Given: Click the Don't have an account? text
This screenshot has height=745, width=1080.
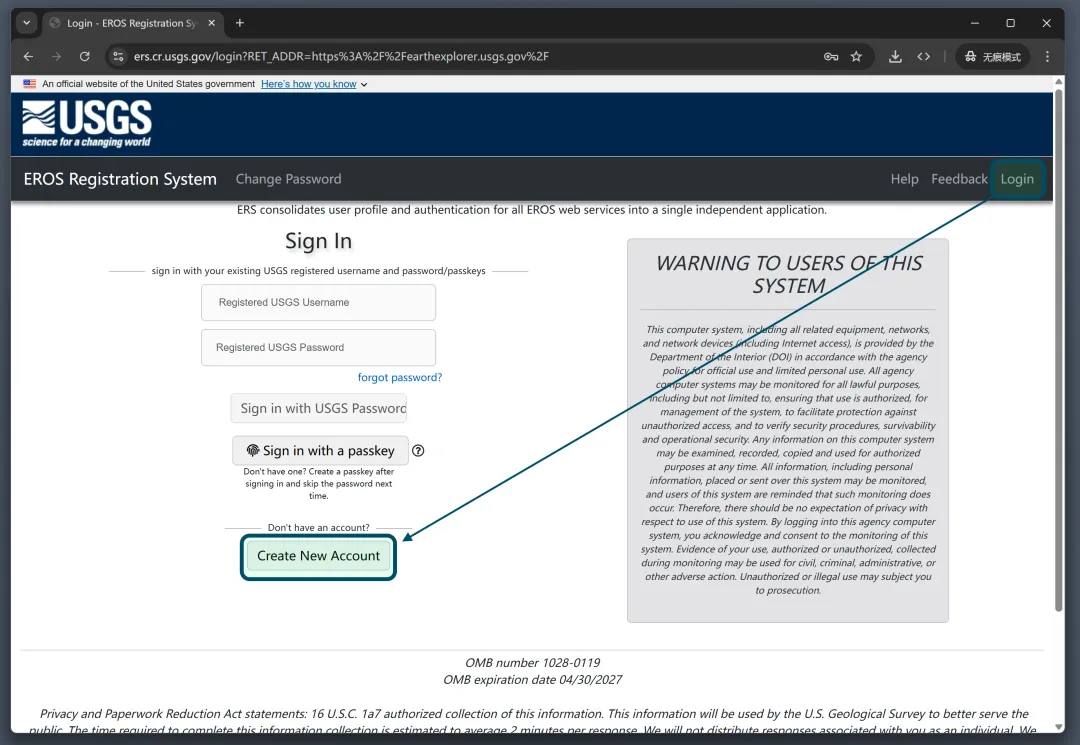Looking at the screenshot, I should pyautogui.click(x=318, y=527).
